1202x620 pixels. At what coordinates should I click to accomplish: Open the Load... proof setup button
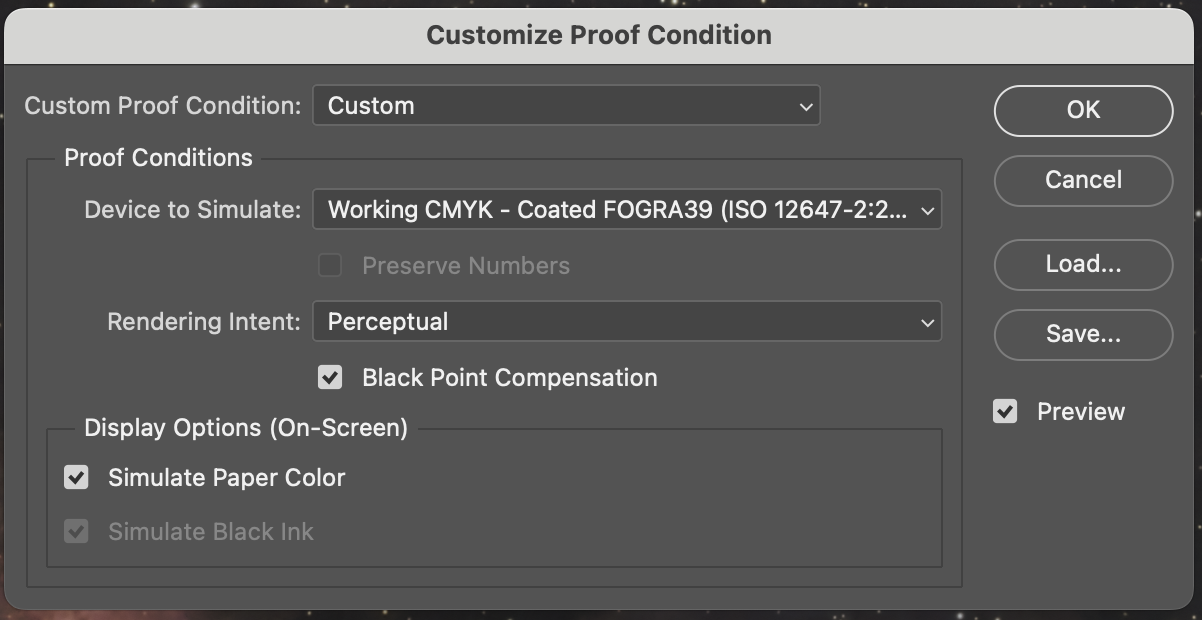click(1083, 264)
